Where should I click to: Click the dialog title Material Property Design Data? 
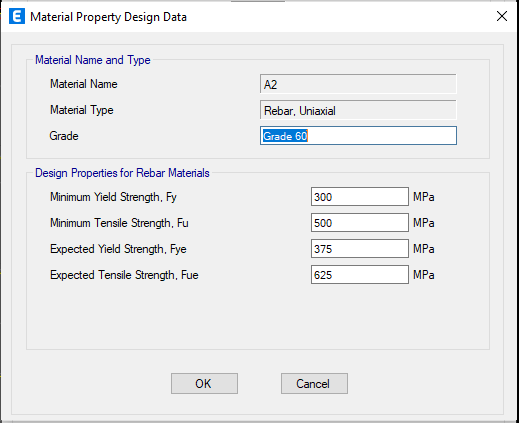108,17
